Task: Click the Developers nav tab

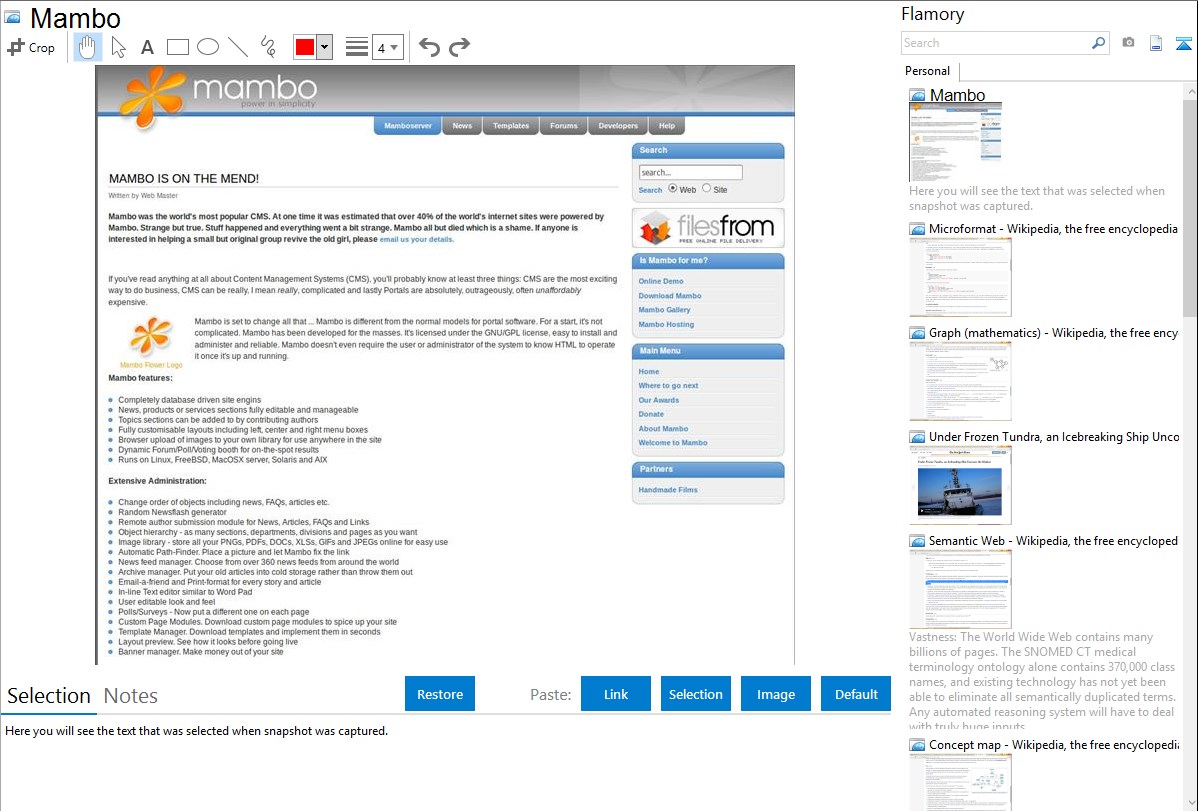Action: tap(618, 125)
